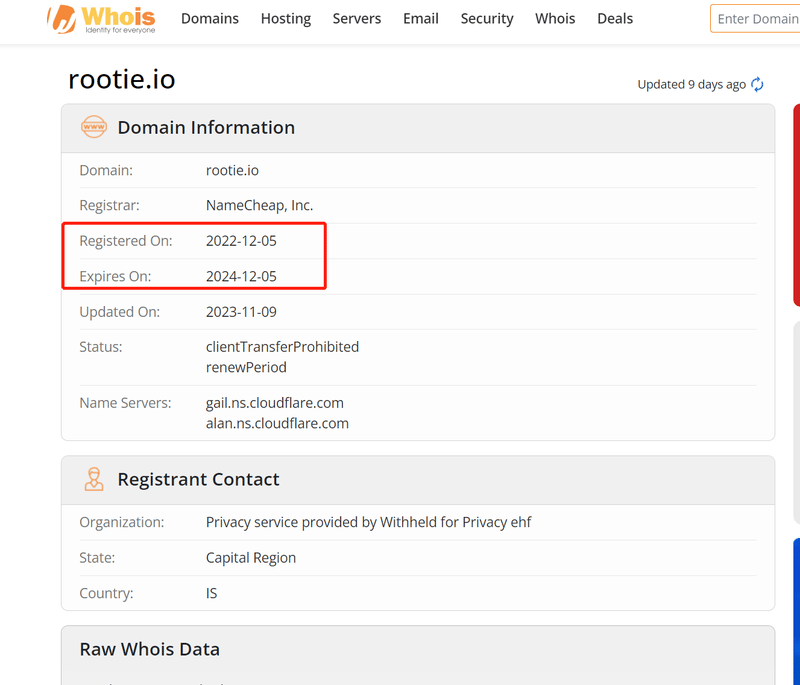Screen dimensions: 800x685
Task: Click name server alan.ns.cloudflare.com
Action: pos(277,423)
